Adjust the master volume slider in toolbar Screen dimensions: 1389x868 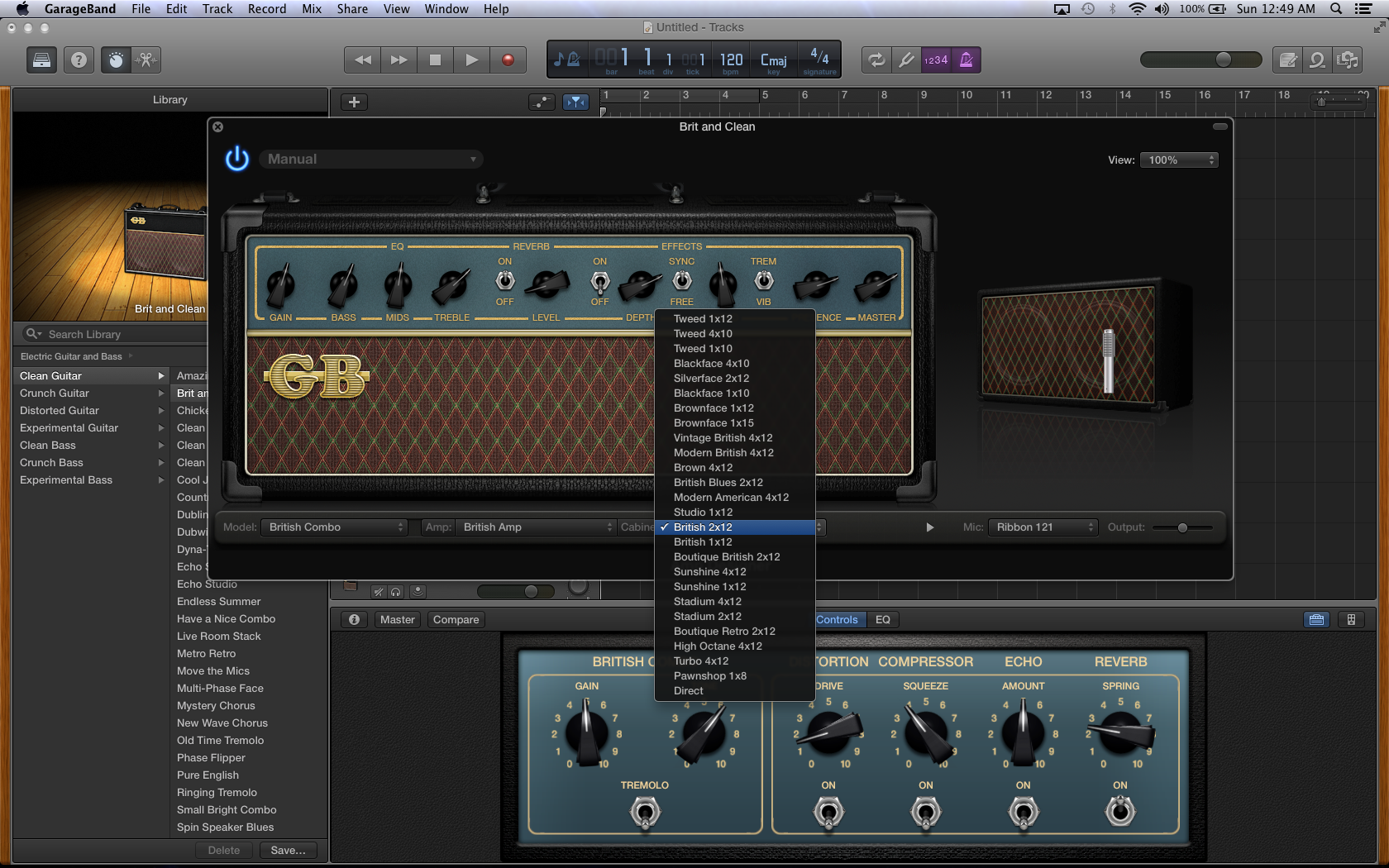pos(1200,60)
